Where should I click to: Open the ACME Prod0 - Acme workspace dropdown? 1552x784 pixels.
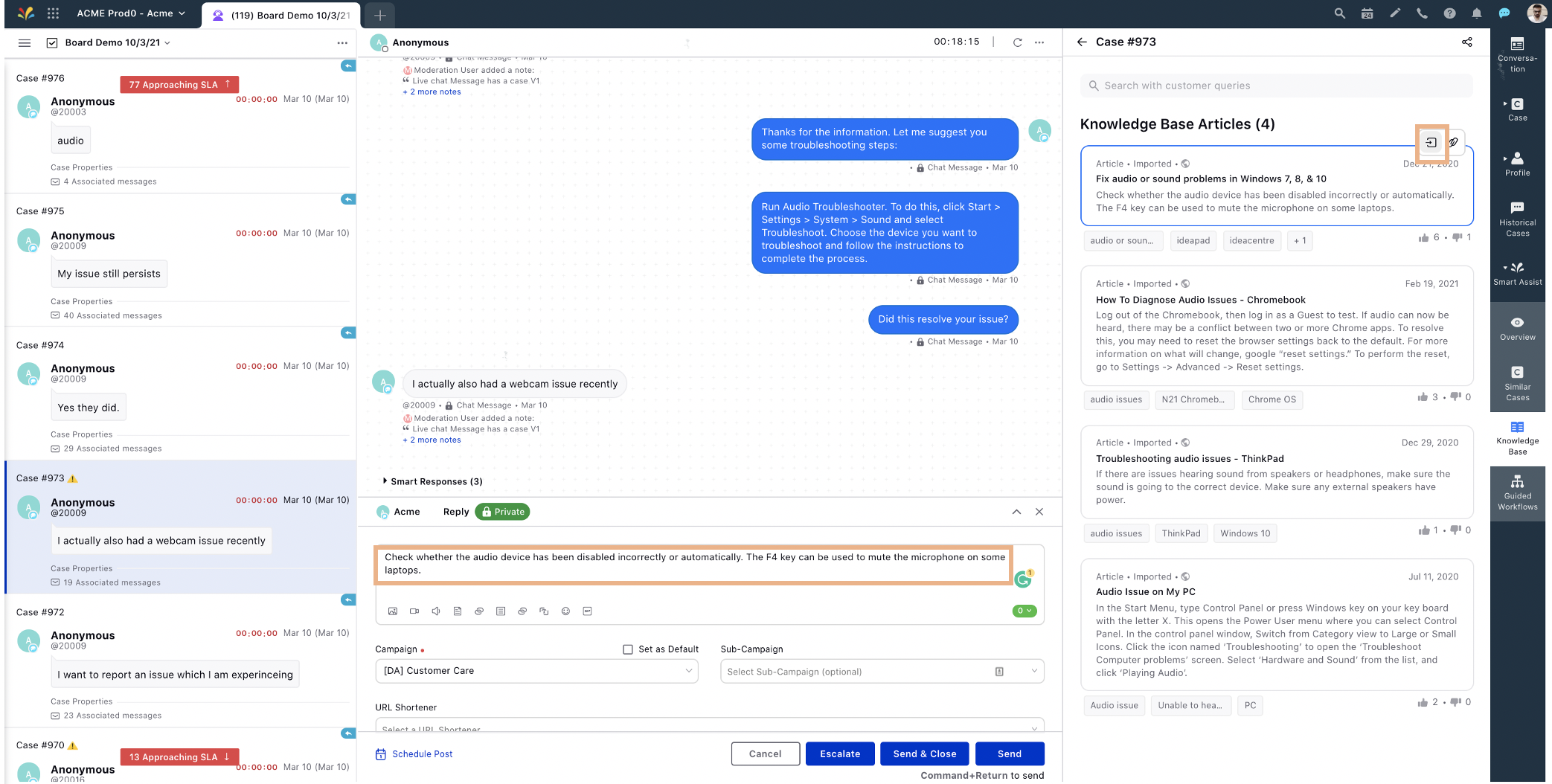(131, 13)
